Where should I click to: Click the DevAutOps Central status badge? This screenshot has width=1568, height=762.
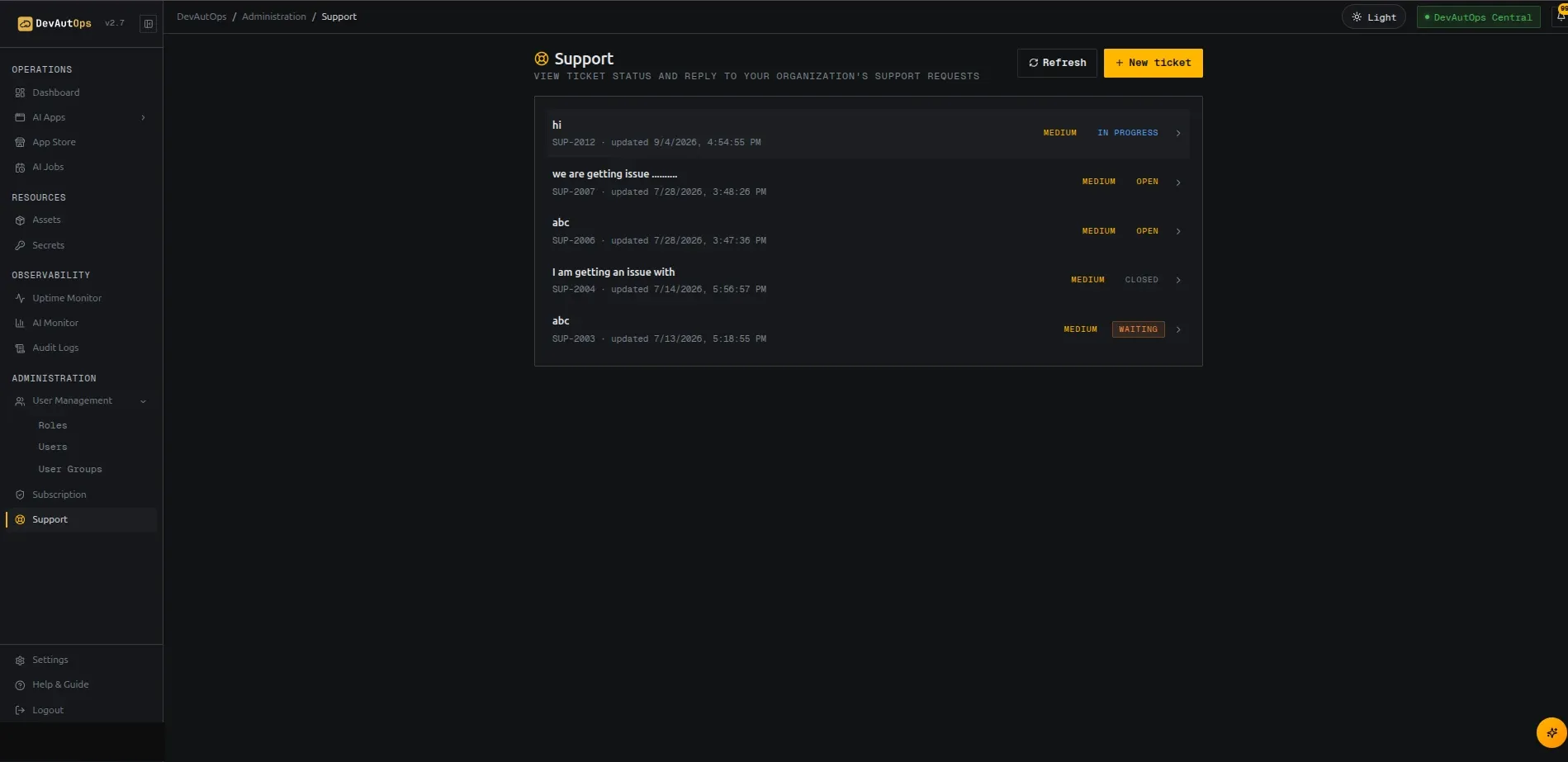[x=1478, y=17]
